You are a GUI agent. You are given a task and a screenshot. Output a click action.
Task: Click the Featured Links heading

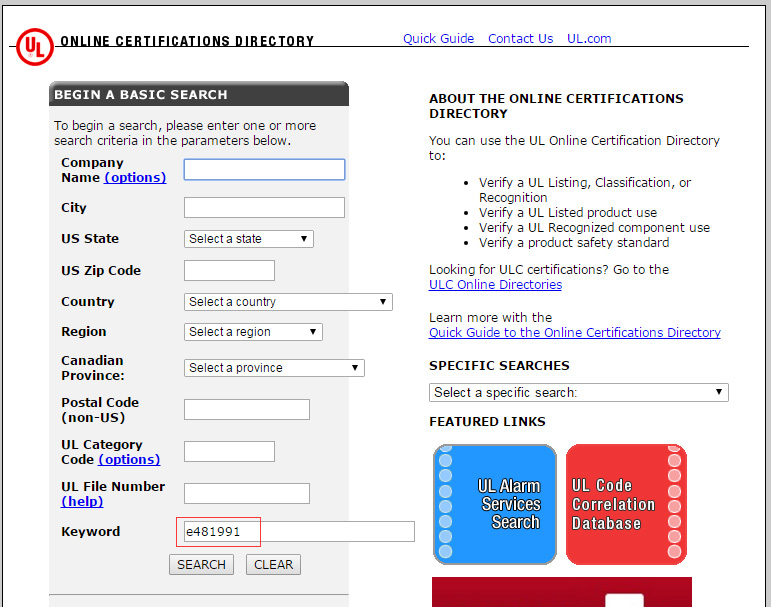tap(487, 422)
